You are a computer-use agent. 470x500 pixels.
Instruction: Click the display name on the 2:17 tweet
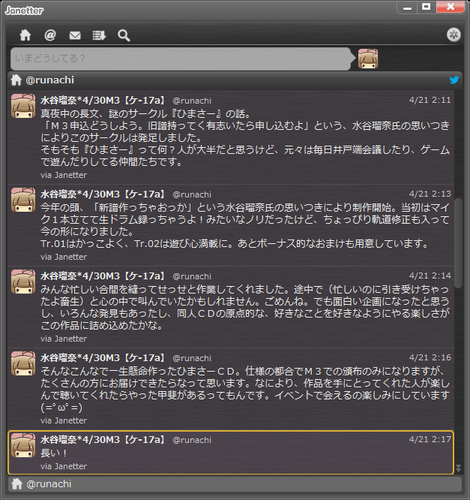point(103,440)
